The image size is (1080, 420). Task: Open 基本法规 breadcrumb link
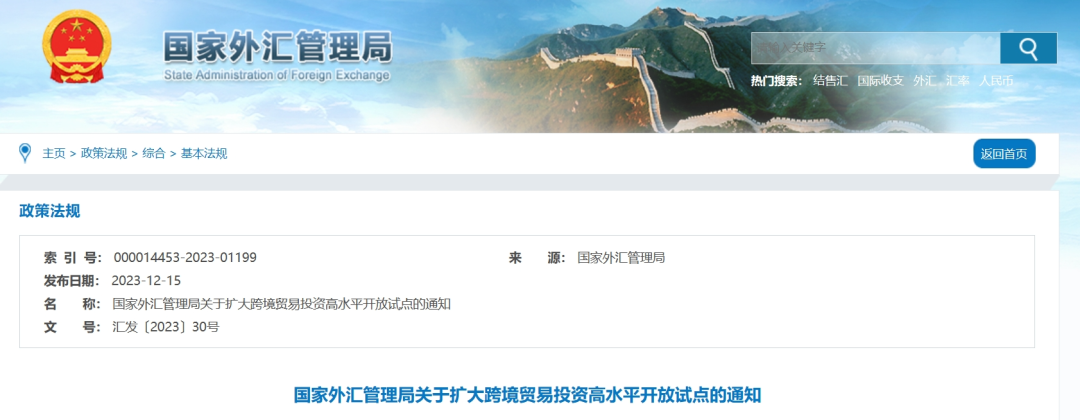click(x=204, y=154)
